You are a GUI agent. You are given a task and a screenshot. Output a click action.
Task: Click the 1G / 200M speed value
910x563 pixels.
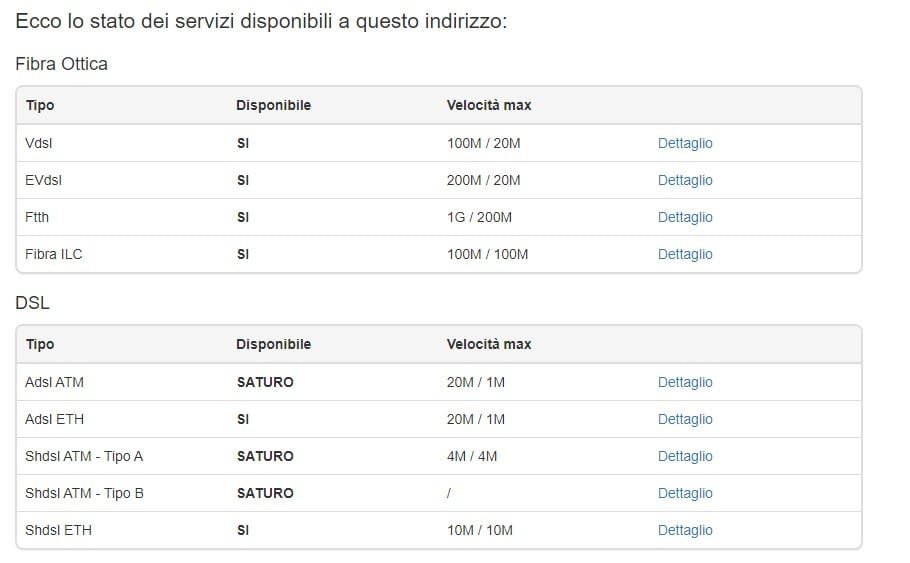coord(479,217)
